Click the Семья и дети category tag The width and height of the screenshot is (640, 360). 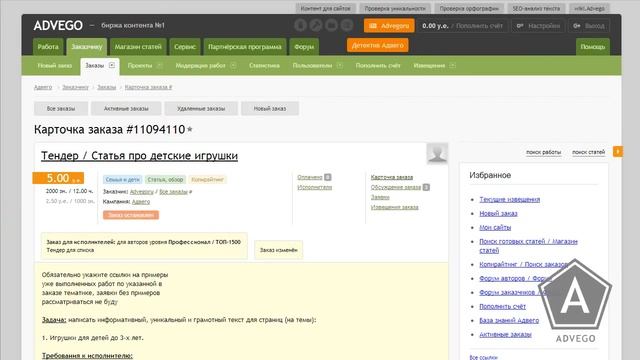(x=122, y=180)
